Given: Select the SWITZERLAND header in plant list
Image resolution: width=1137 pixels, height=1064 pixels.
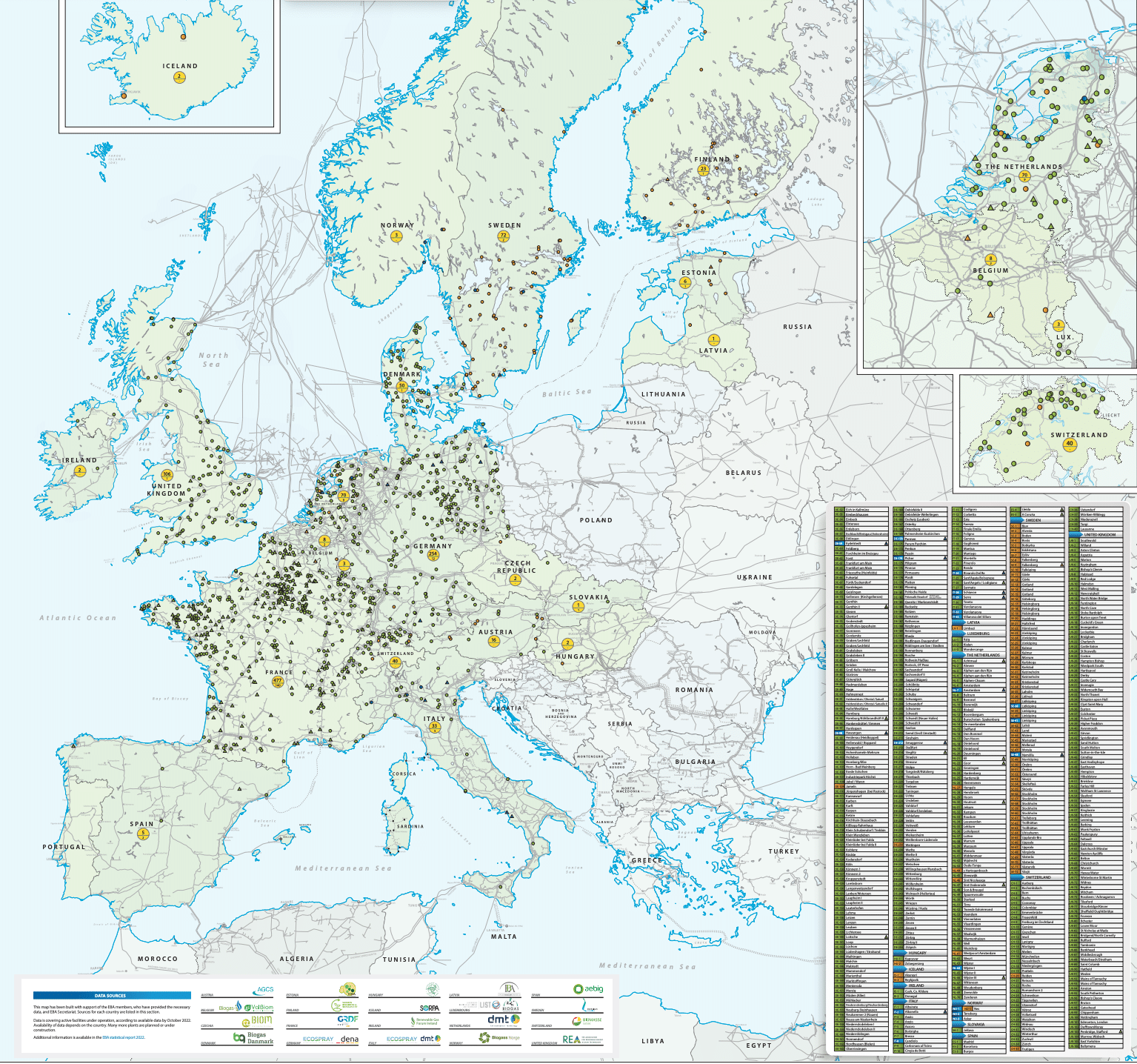Looking at the screenshot, I should tap(1037, 877).
